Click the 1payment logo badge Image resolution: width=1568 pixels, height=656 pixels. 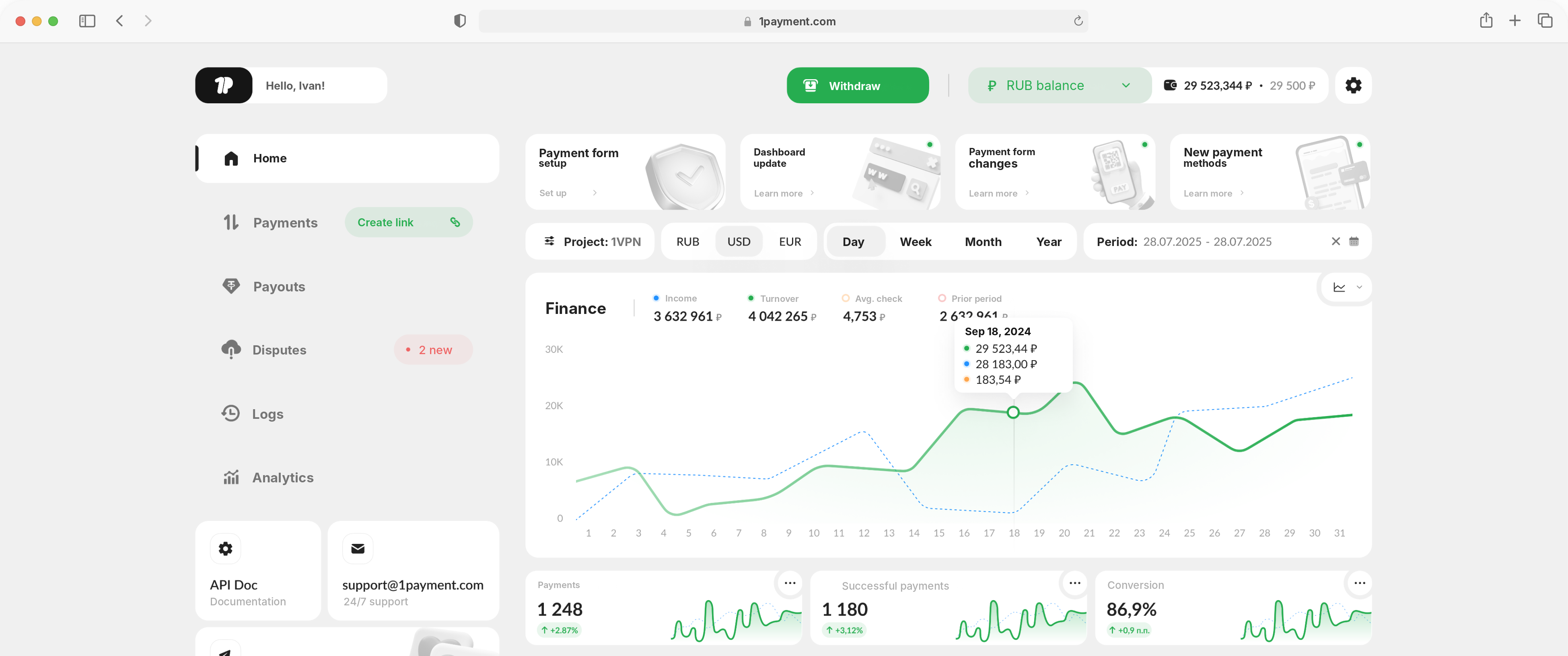(223, 85)
